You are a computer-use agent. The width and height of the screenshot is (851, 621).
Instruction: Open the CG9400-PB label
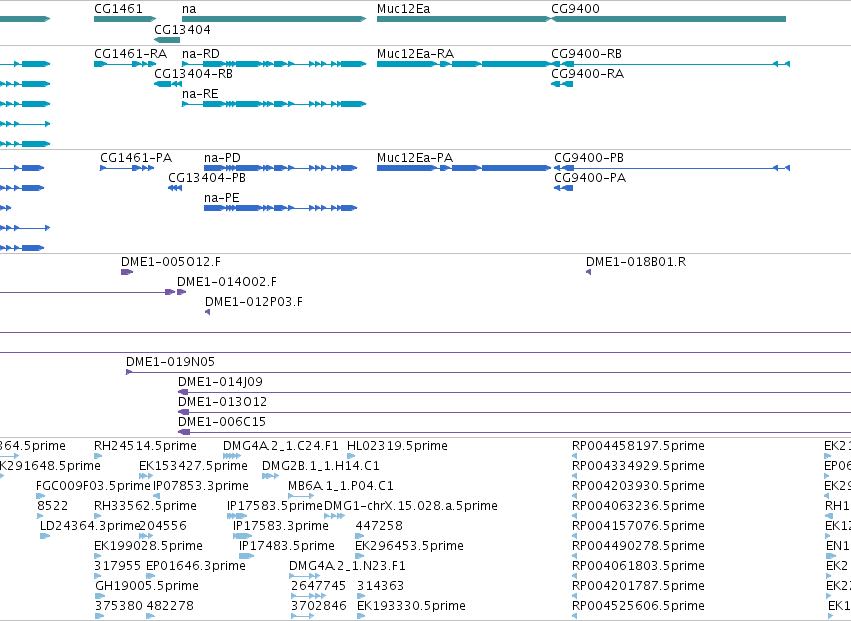(x=589, y=158)
